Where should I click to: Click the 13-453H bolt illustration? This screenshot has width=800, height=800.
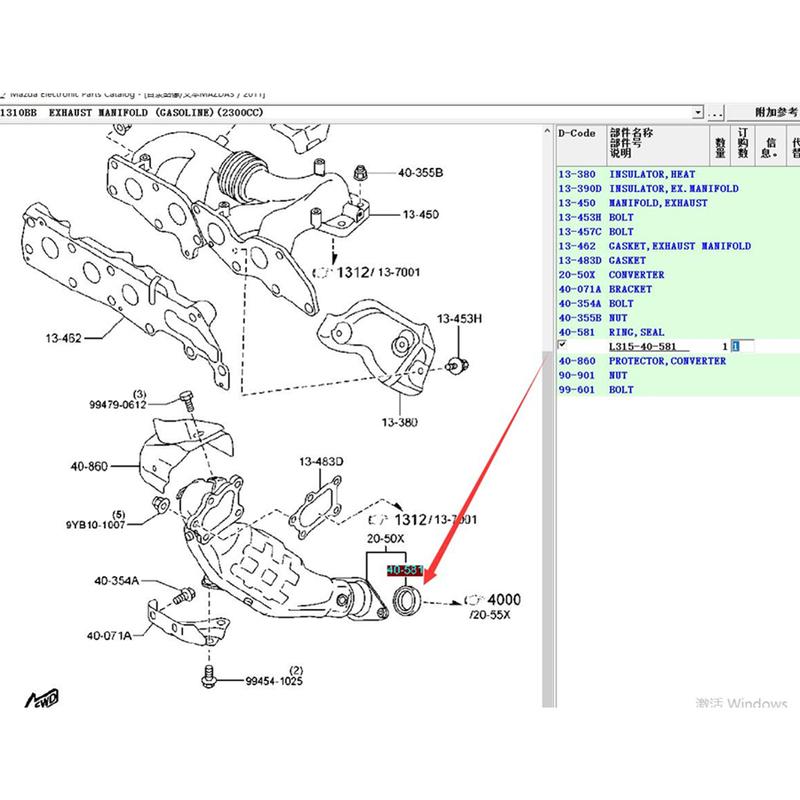tap(457, 365)
